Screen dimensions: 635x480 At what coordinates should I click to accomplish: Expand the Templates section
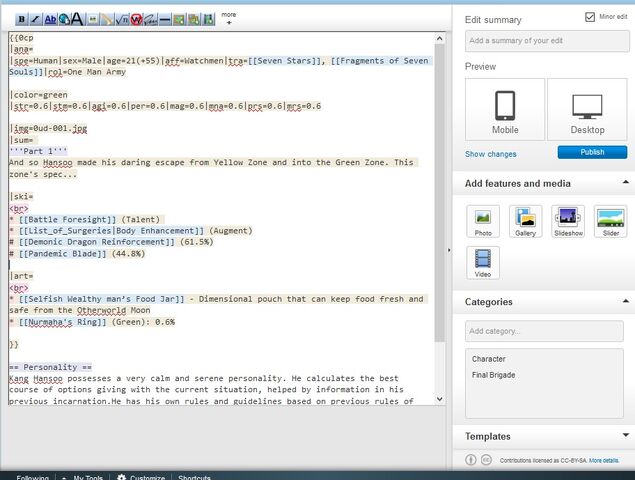pyautogui.click(x=626, y=435)
